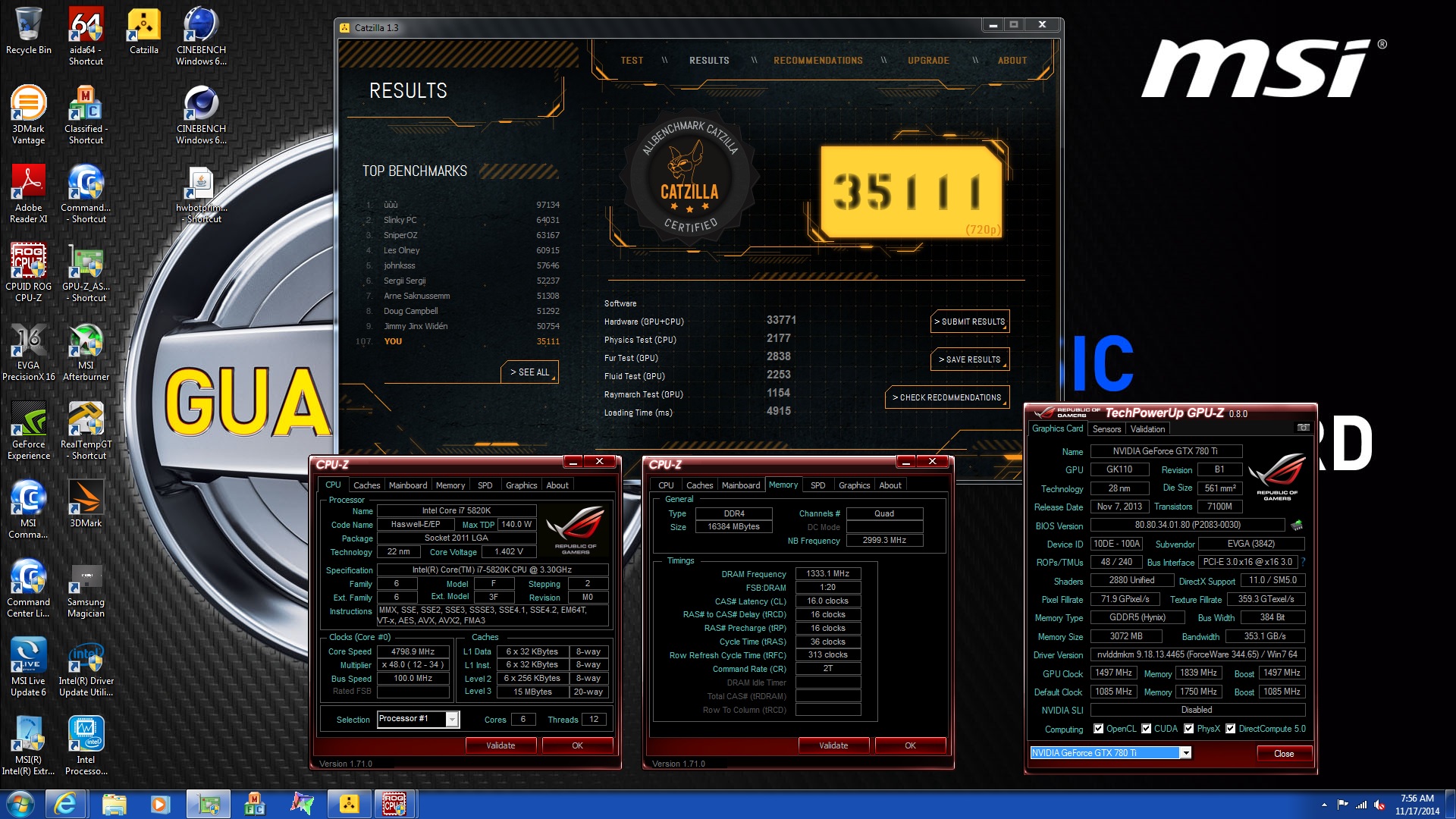1456x819 pixels.
Task: Open the CPUID ROG CPU-Z desktop icon
Action: 28,272
